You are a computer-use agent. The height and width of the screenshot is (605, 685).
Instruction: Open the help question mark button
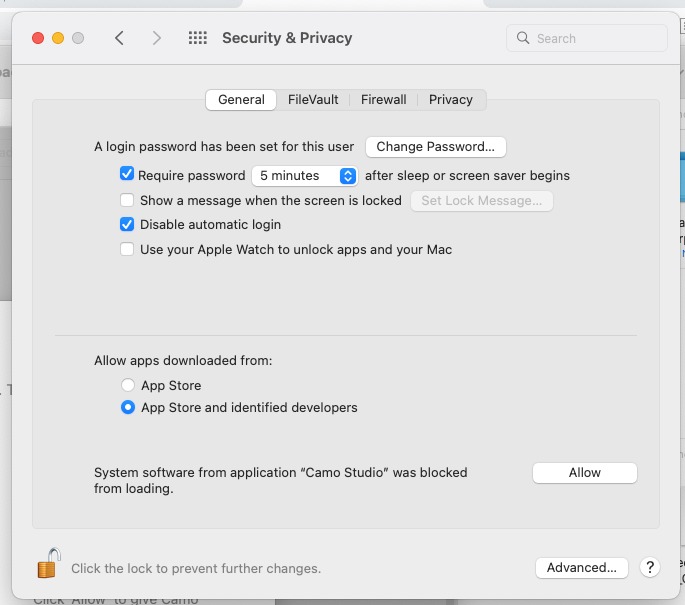(650, 567)
